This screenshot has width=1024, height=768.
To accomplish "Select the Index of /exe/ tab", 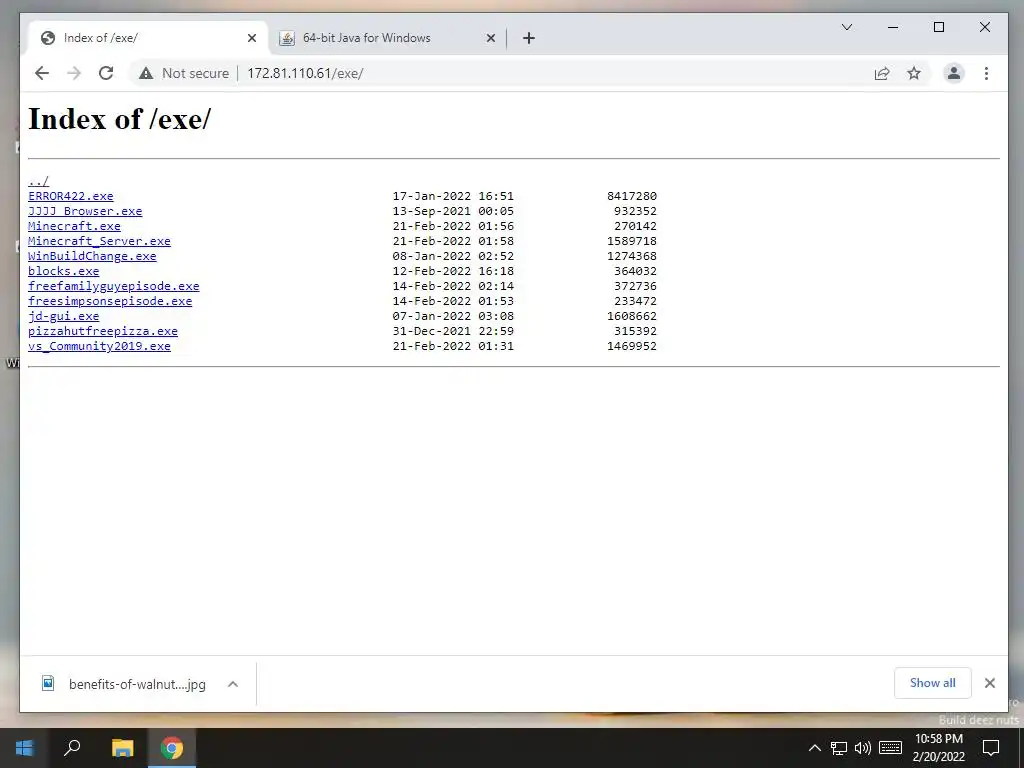I will pos(147,38).
